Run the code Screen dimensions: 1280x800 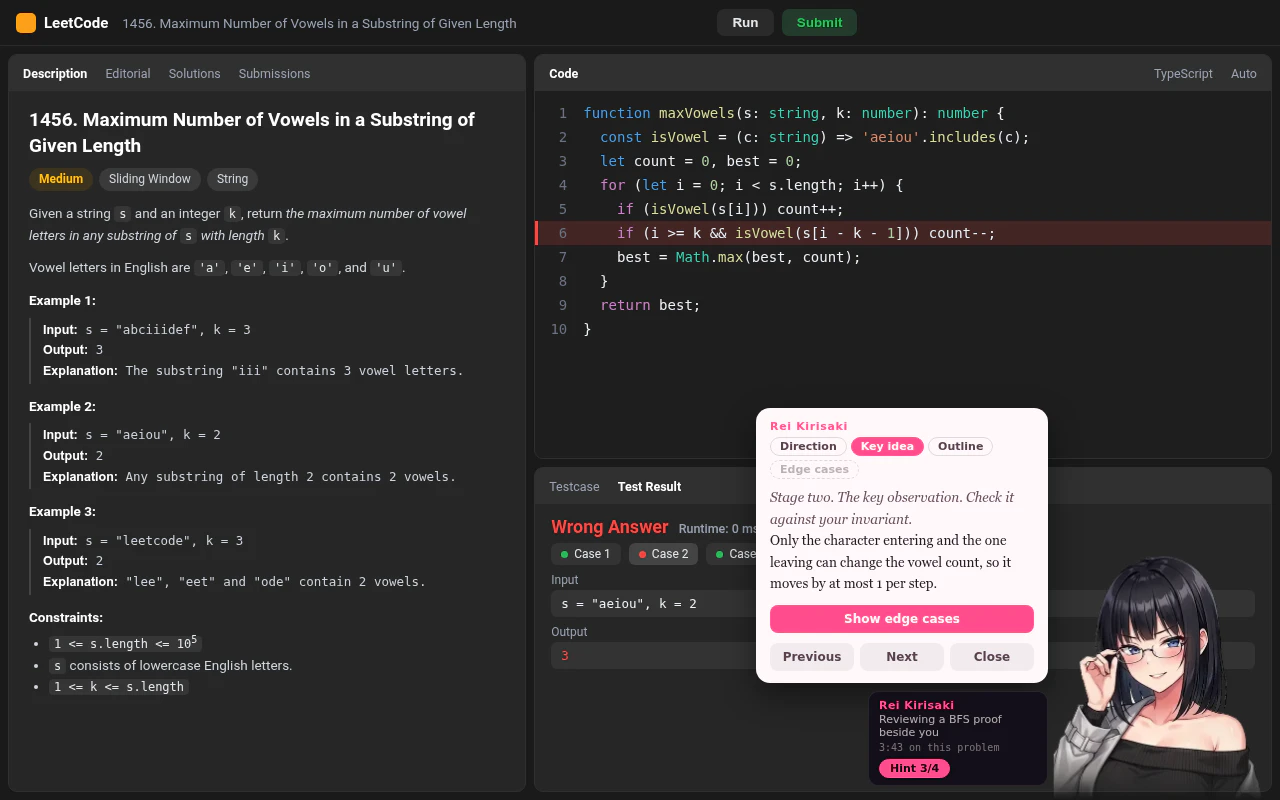point(745,23)
